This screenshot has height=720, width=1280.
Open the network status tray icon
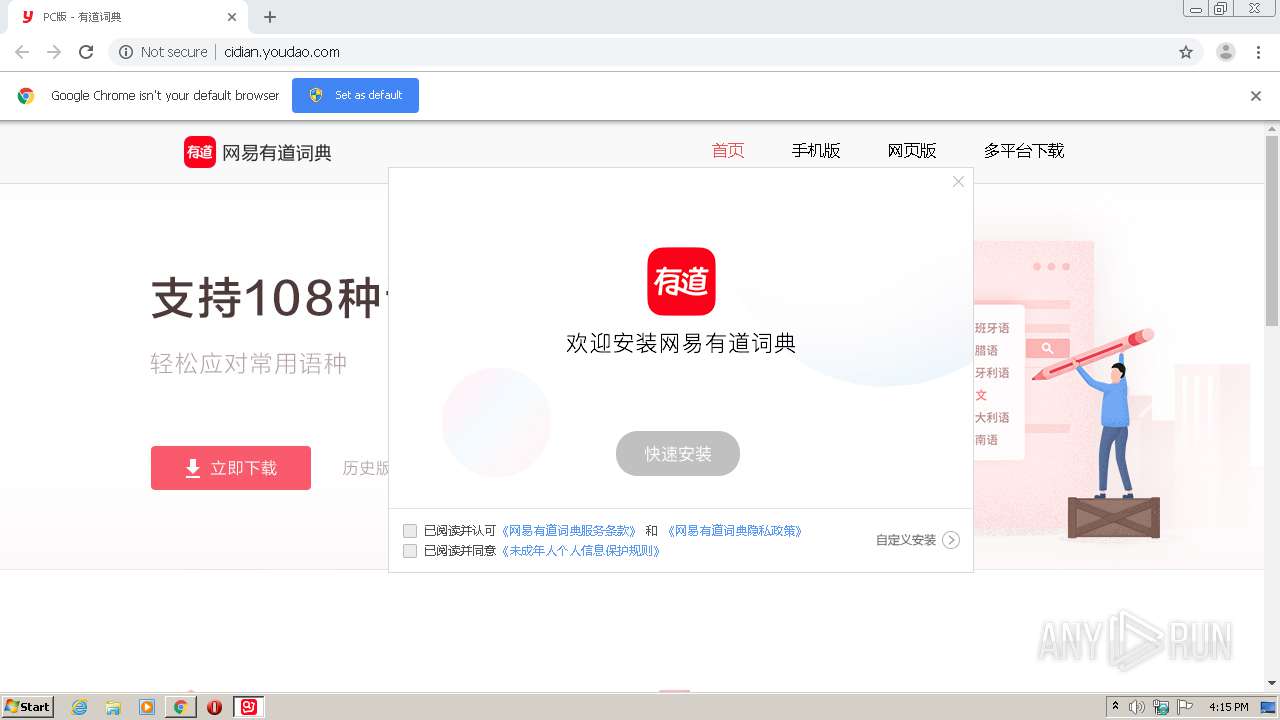(x=1161, y=707)
